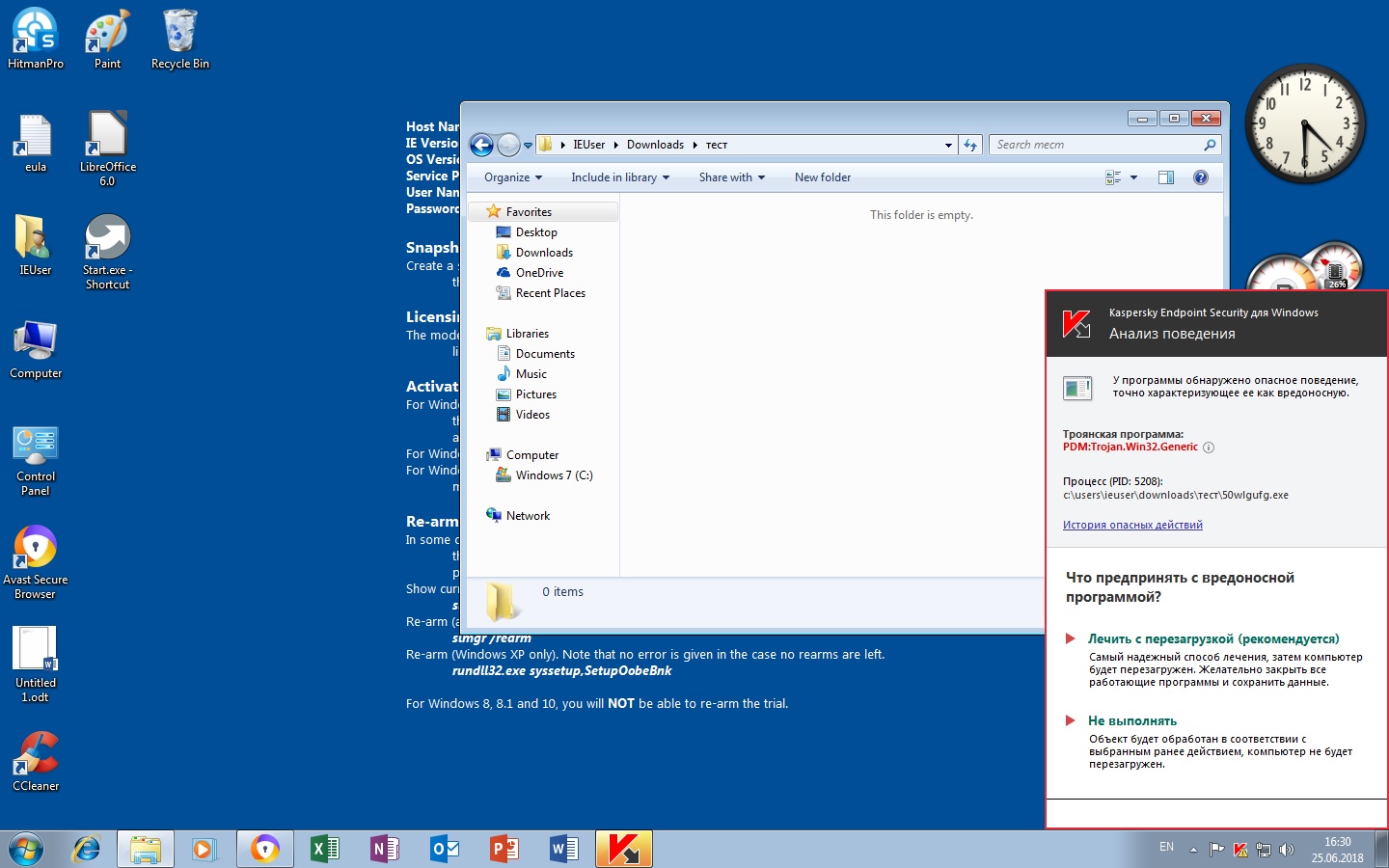This screenshot has width=1389, height=868.
Task: Open Internet Explorer from the taskbar
Action: click(x=87, y=849)
